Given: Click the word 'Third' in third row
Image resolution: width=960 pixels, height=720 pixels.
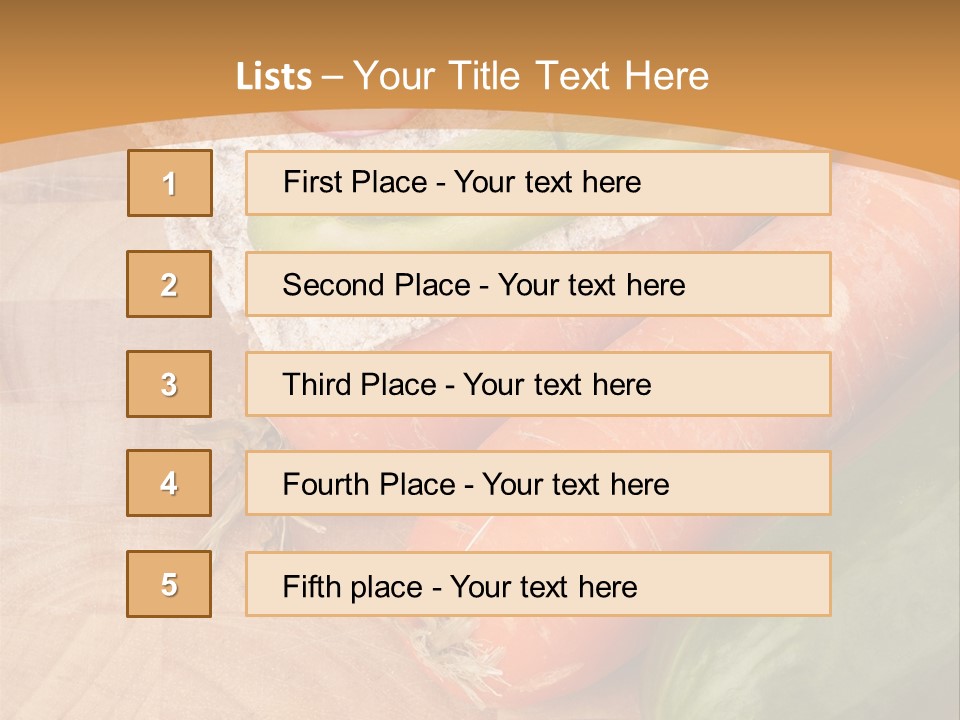Looking at the screenshot, I should (316, 385).
